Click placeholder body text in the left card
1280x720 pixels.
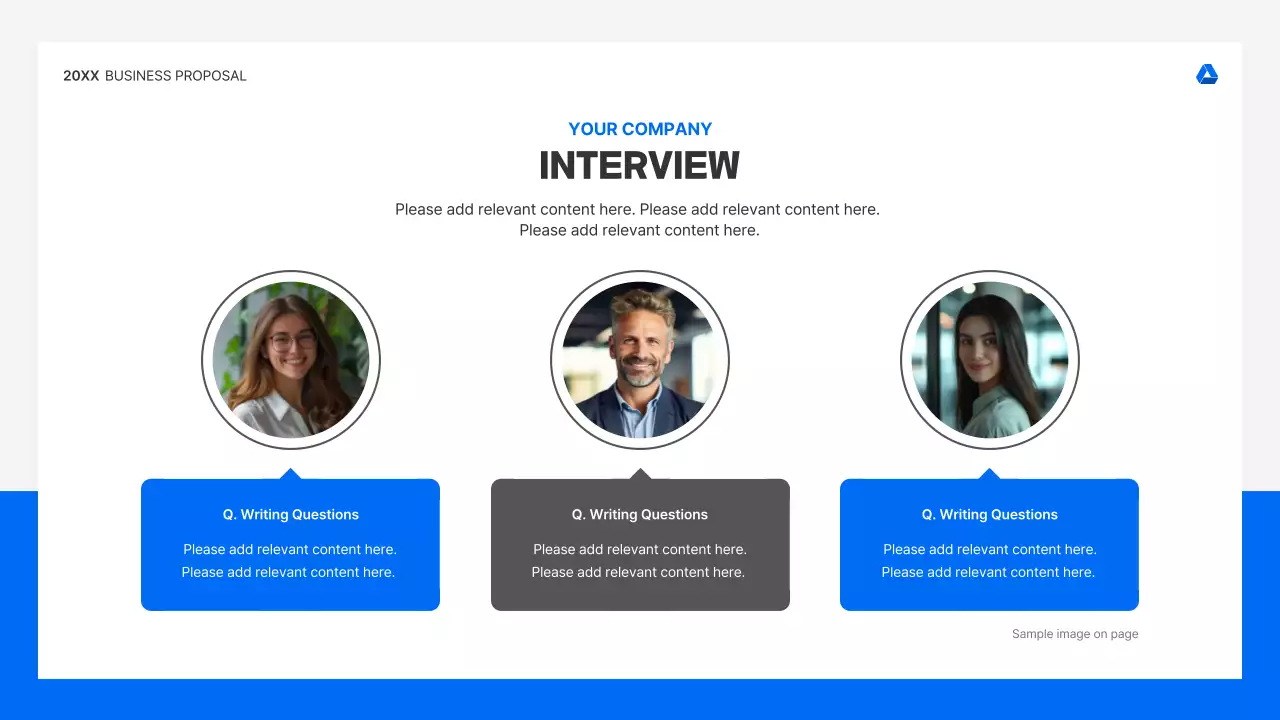[290, 560]
